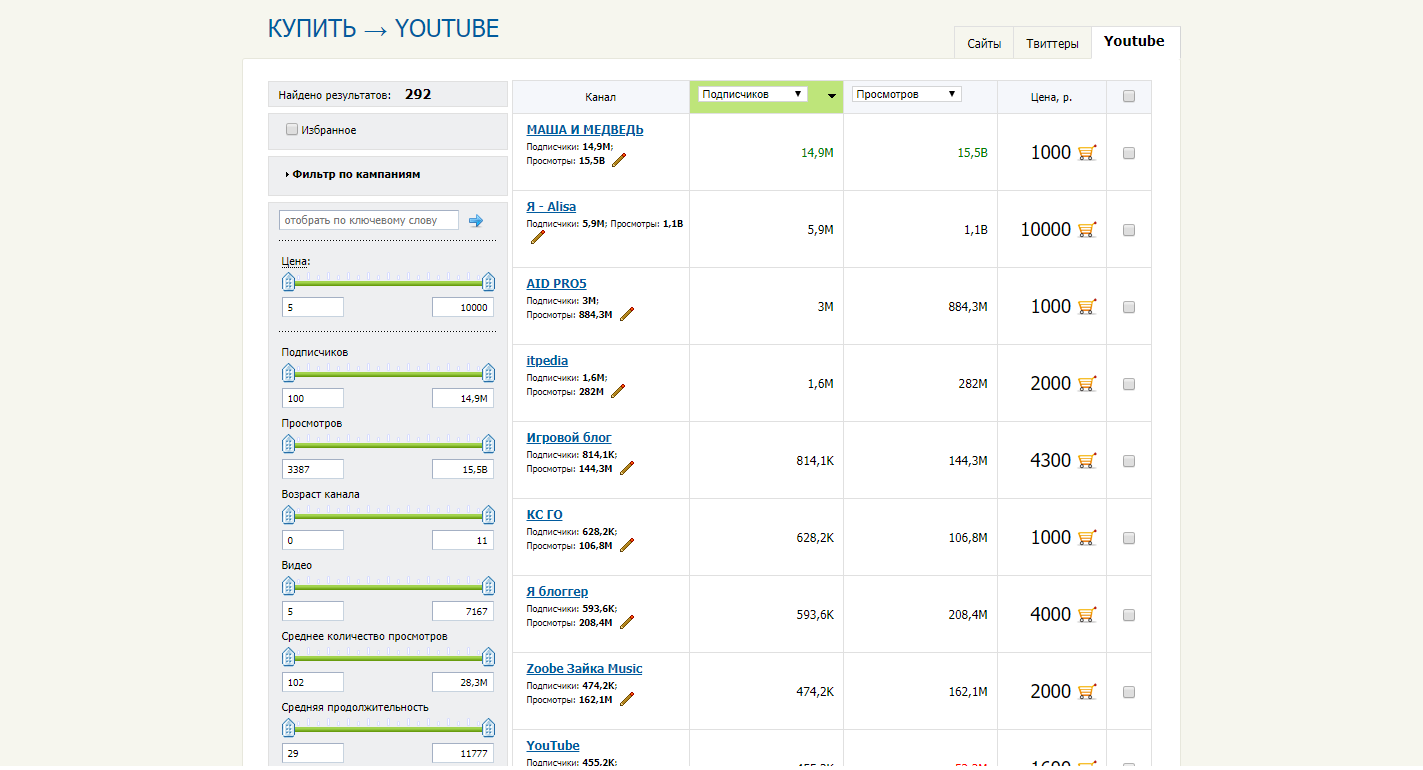
Task: Apply keyword filter with blue arrow
Action: coord(476,221)
